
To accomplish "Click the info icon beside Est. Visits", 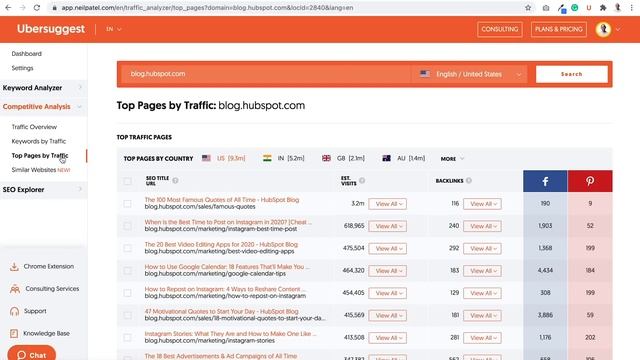I will tap(362, 180).
